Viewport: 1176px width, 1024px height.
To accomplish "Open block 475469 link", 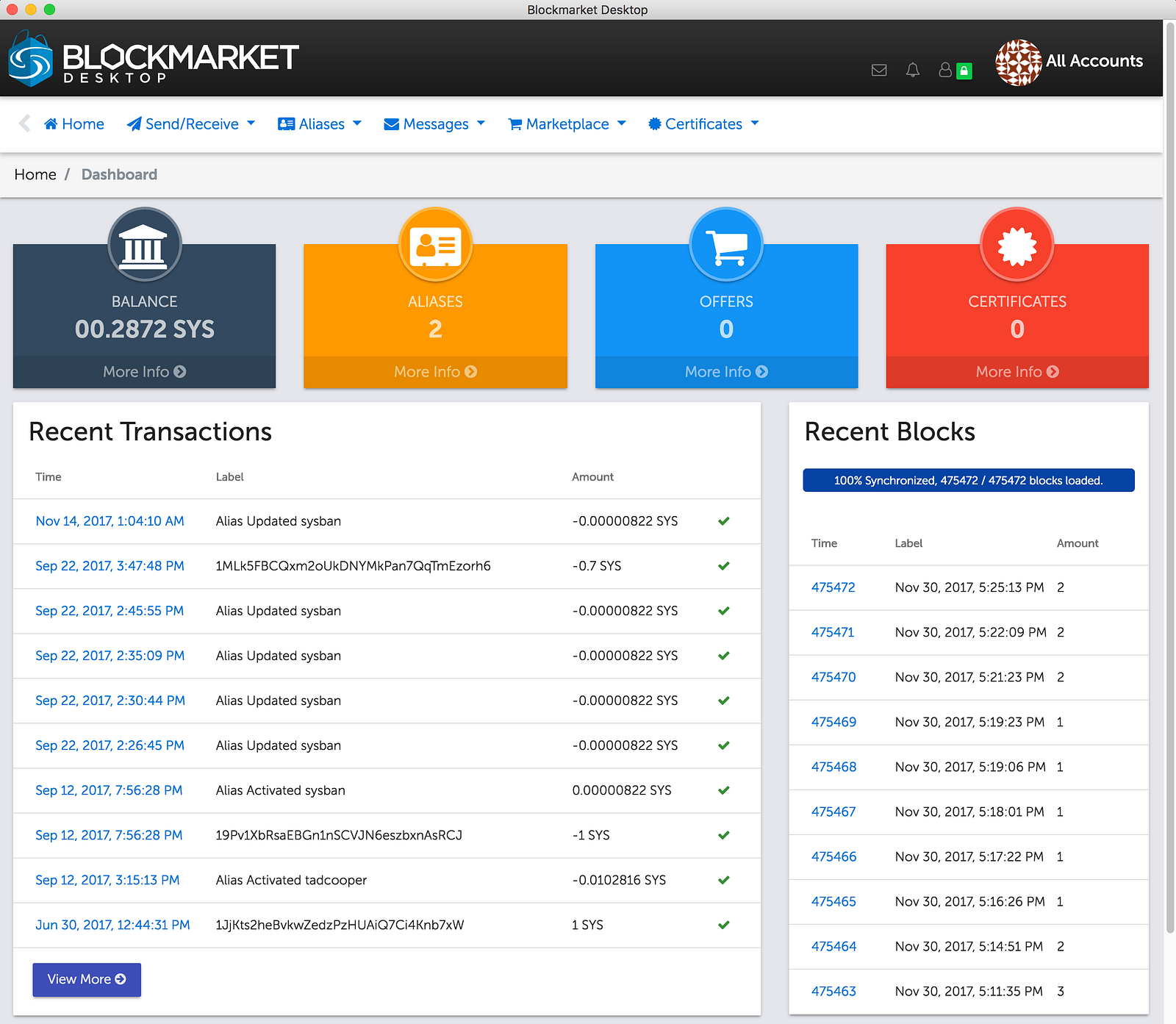I will (x=834, y=722).
